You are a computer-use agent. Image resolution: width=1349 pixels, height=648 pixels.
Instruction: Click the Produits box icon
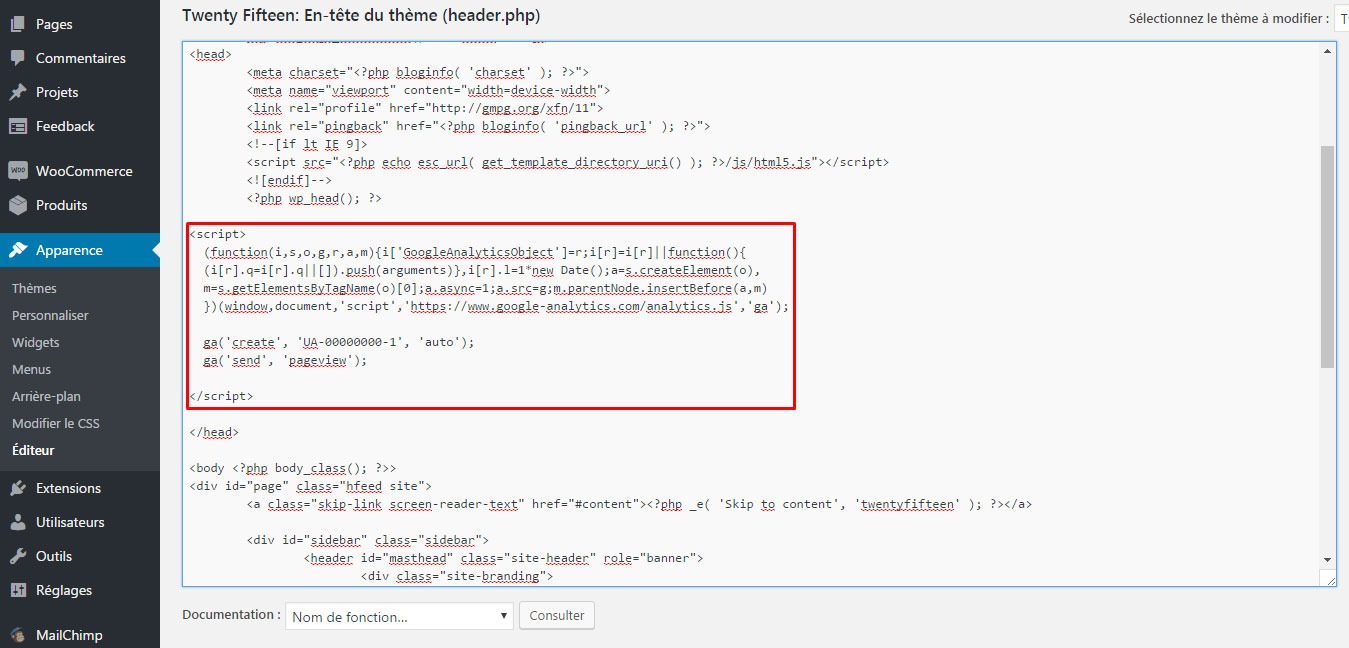pyautogui.click(x=18, y=205)
